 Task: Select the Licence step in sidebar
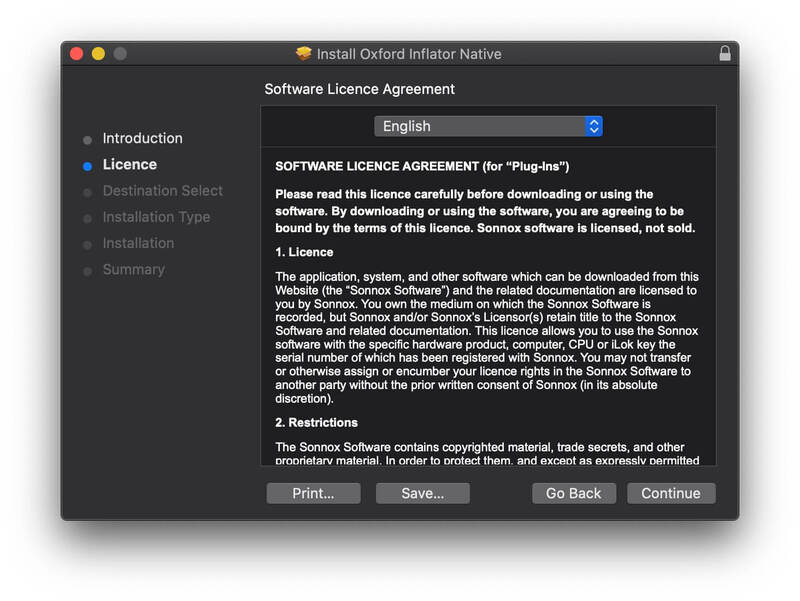click(x=130, y=164)
